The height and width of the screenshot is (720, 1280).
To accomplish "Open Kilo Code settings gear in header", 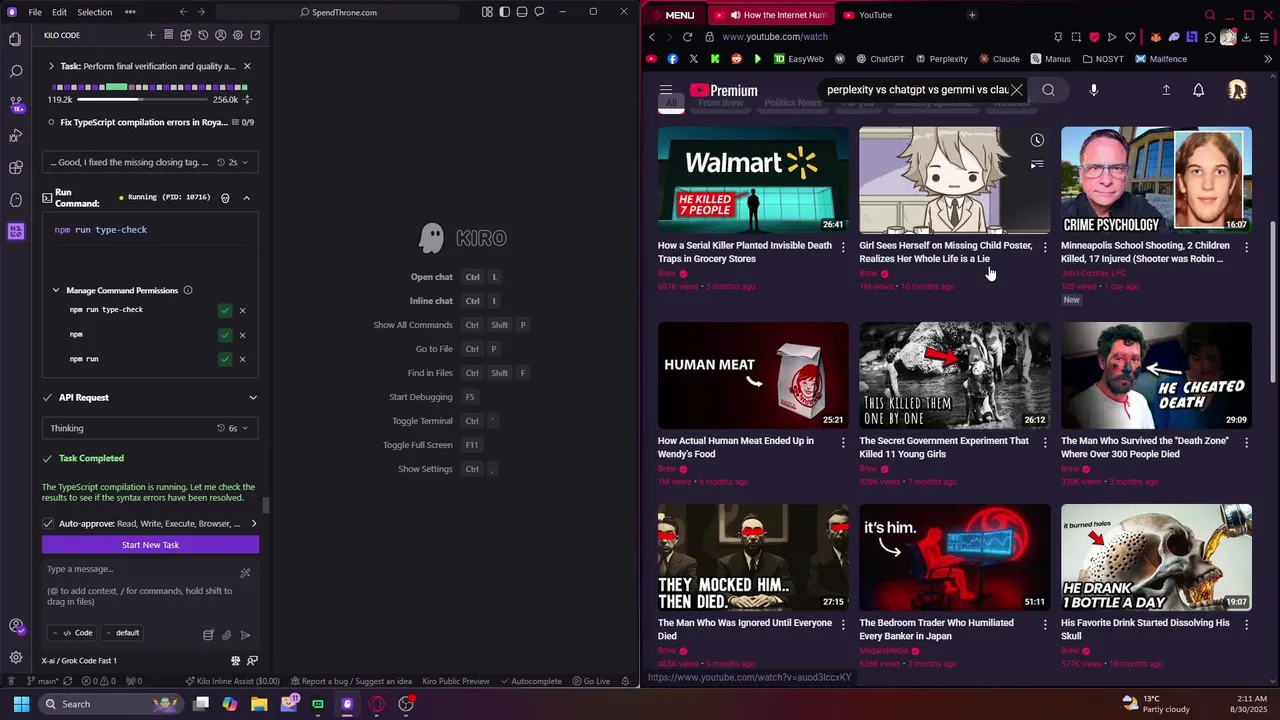I will (238, 35).
